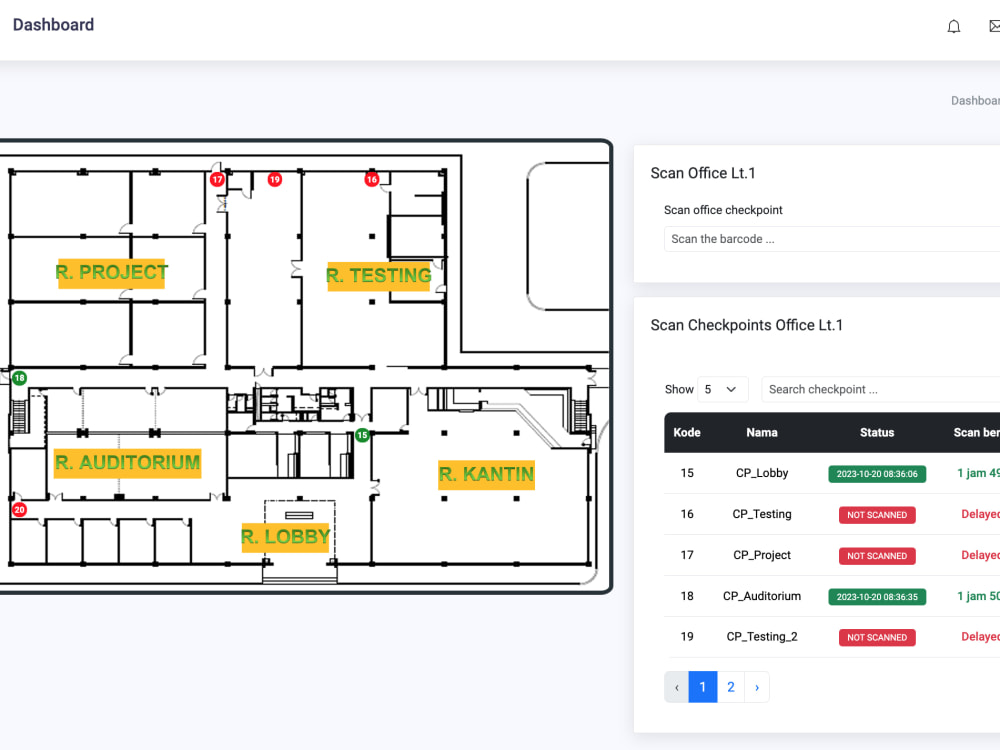Click NOT SCANNED badge for CP_Testing_2
Screen dimensions: 1000x750
click(x=877, y=637)
